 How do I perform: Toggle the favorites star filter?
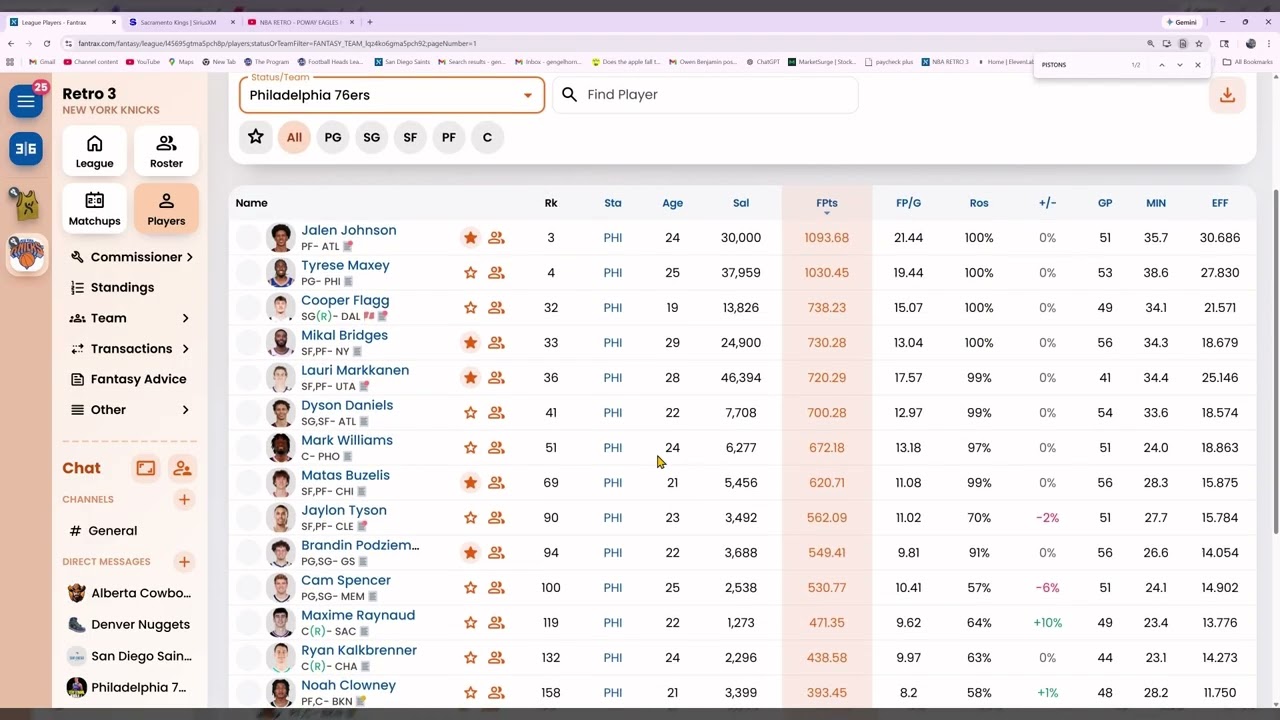(x=256, y=137)
